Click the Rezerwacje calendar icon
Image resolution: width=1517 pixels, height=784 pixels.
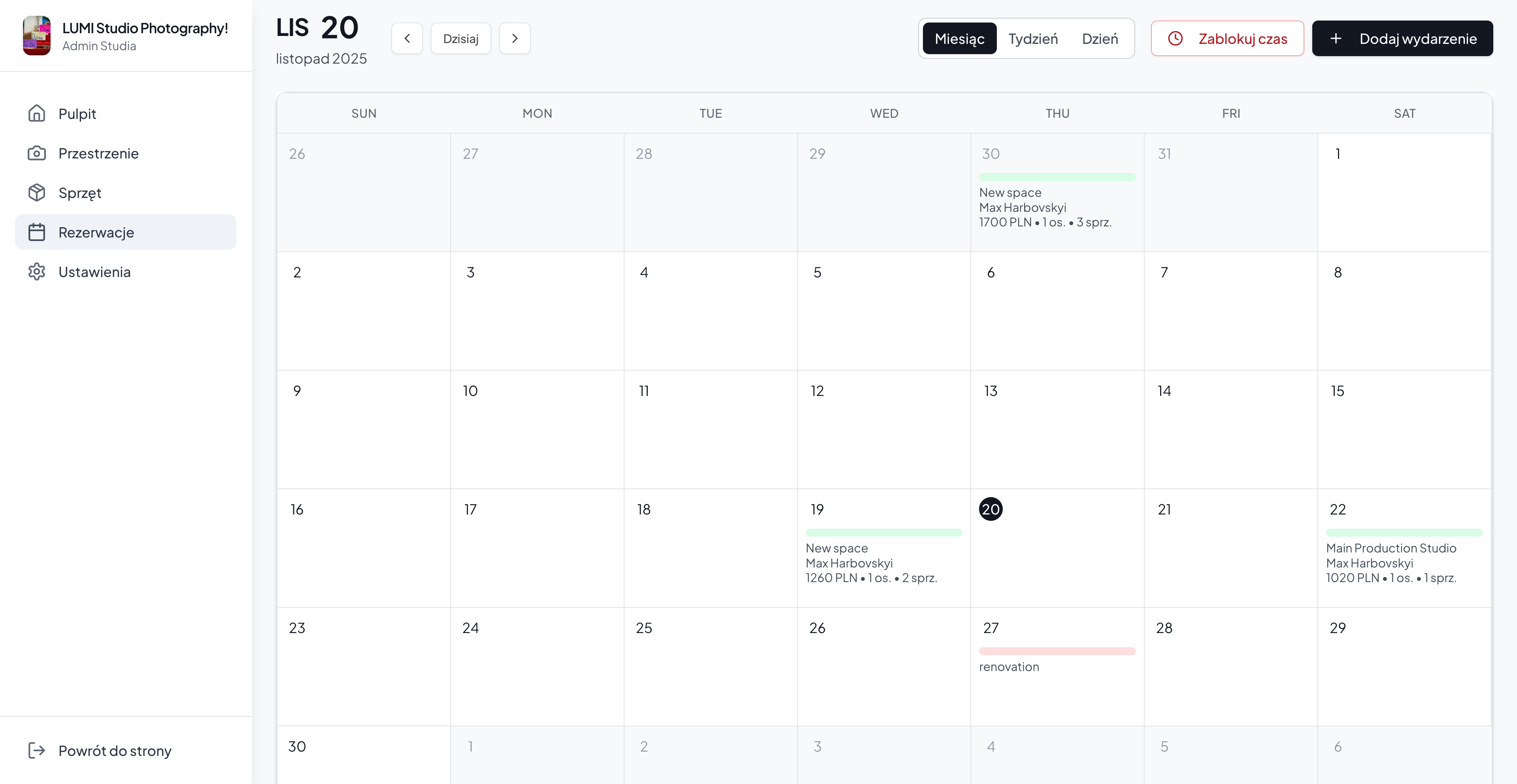click(x=37, y=232)
